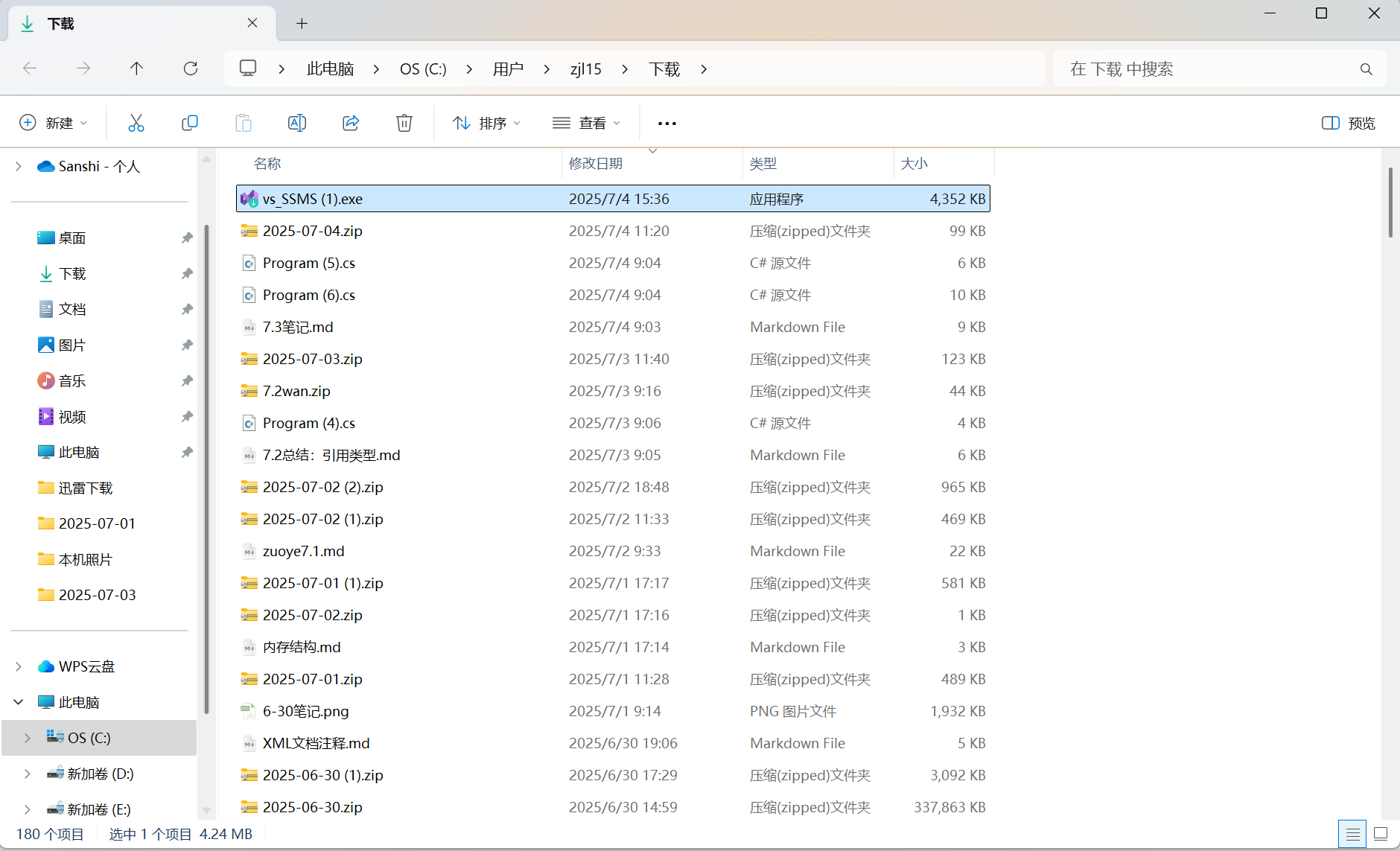Expand OS (C:) in the sidebar tree
Viewport: 1400px width, 851px height.
click(x=27, y=737)
